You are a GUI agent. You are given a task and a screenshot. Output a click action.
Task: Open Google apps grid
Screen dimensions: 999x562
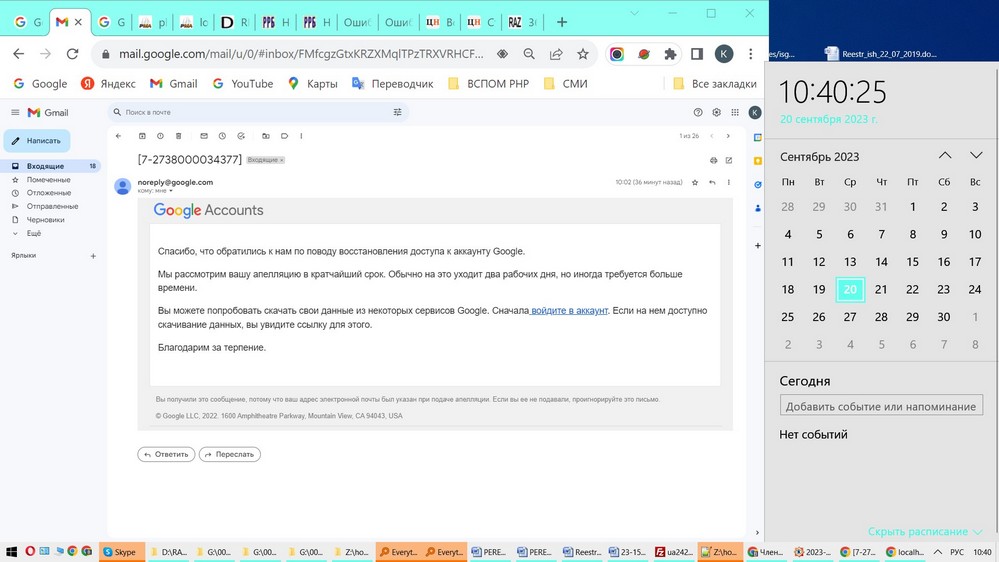pos(735,112)
